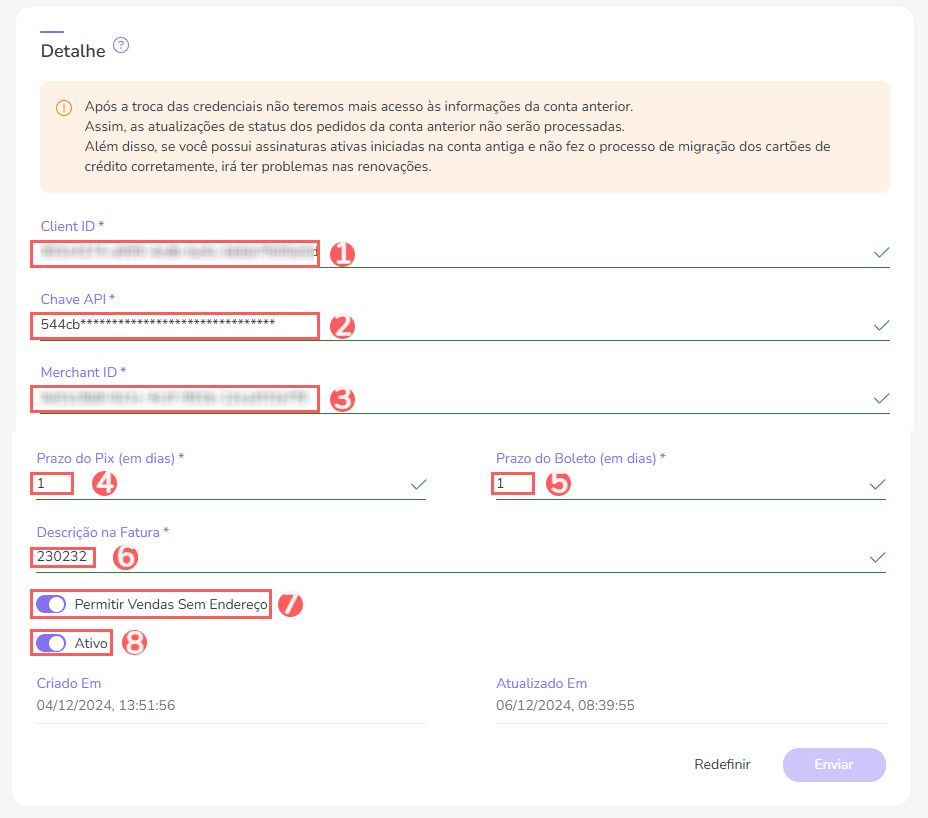Click the green checkmark beside Client ID
The width and height of the screenshot is (928, 818).
[x=881, y=253]
